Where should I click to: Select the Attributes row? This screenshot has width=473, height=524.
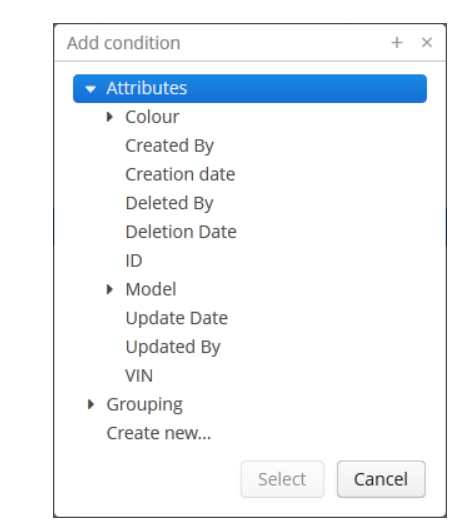[x=250, y=89]
